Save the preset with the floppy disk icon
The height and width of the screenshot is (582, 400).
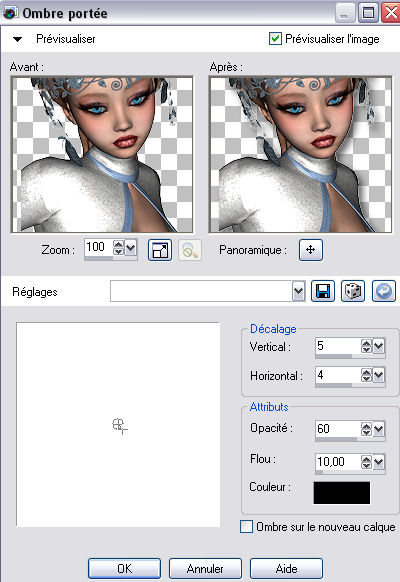pyautogui.click(x=323, y=291)
